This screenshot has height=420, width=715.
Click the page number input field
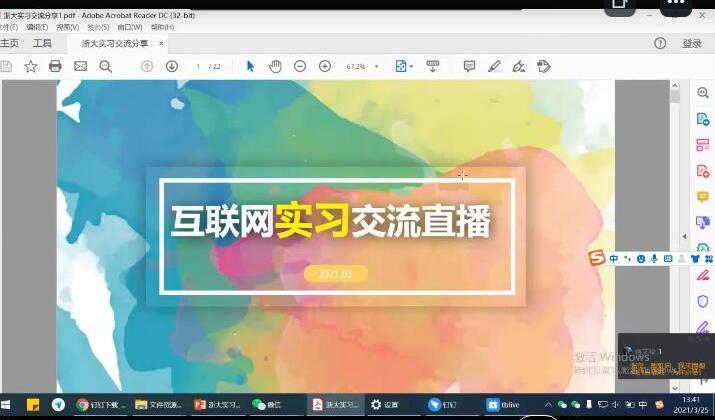click(200, 67)
